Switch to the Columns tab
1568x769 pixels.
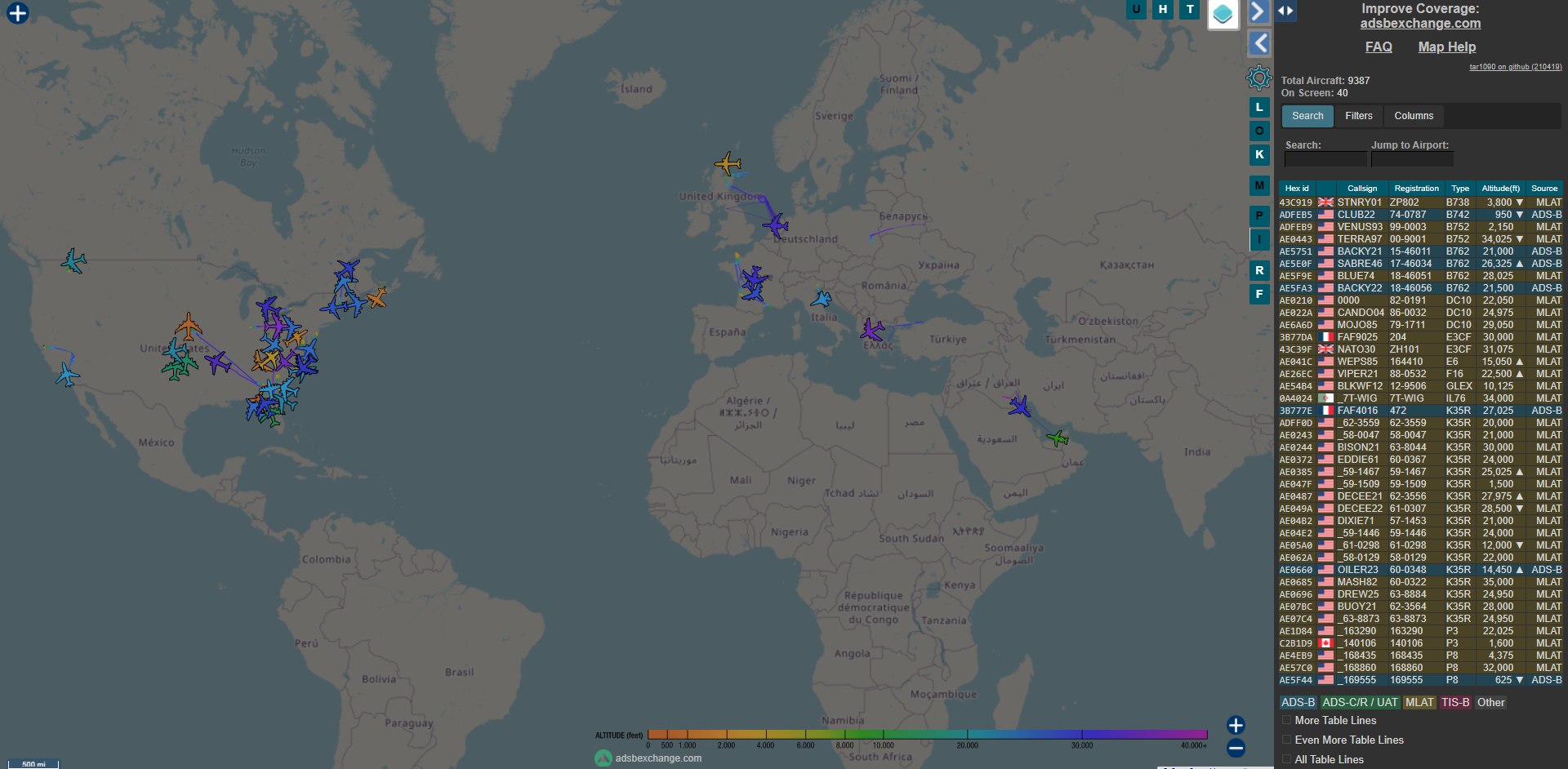[x=1414, y=116]
